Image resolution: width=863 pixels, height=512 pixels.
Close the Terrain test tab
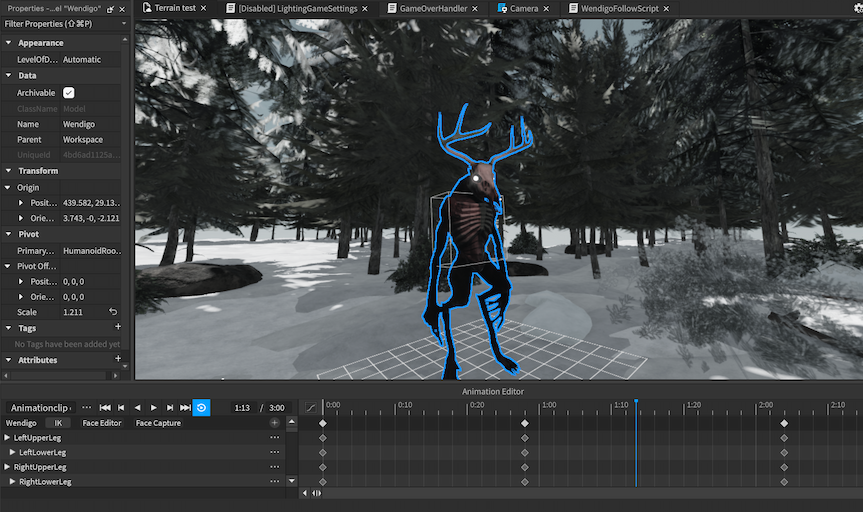tap(204, 8)
